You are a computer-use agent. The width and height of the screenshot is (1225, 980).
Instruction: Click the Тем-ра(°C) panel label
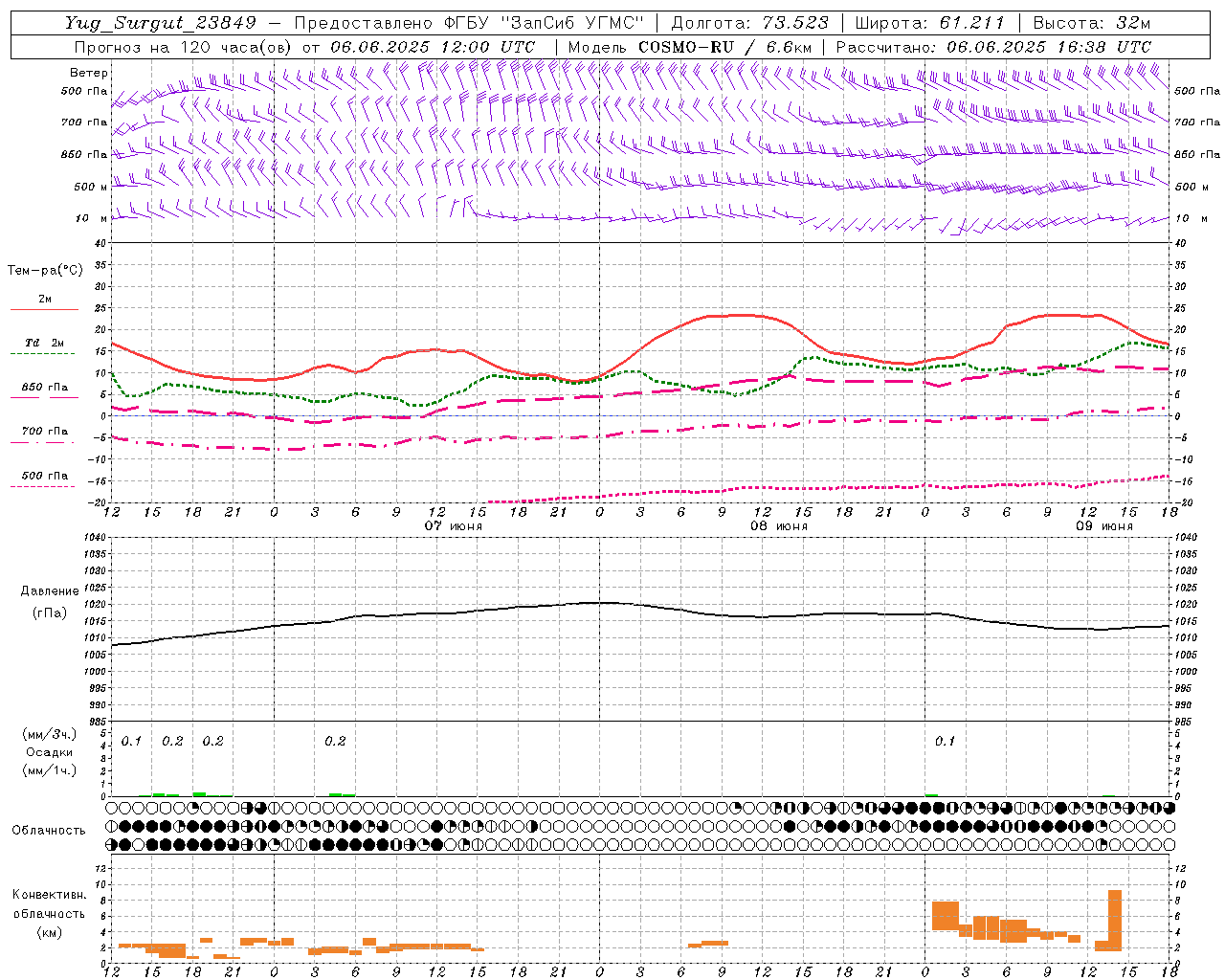click(x=45, y=271)
